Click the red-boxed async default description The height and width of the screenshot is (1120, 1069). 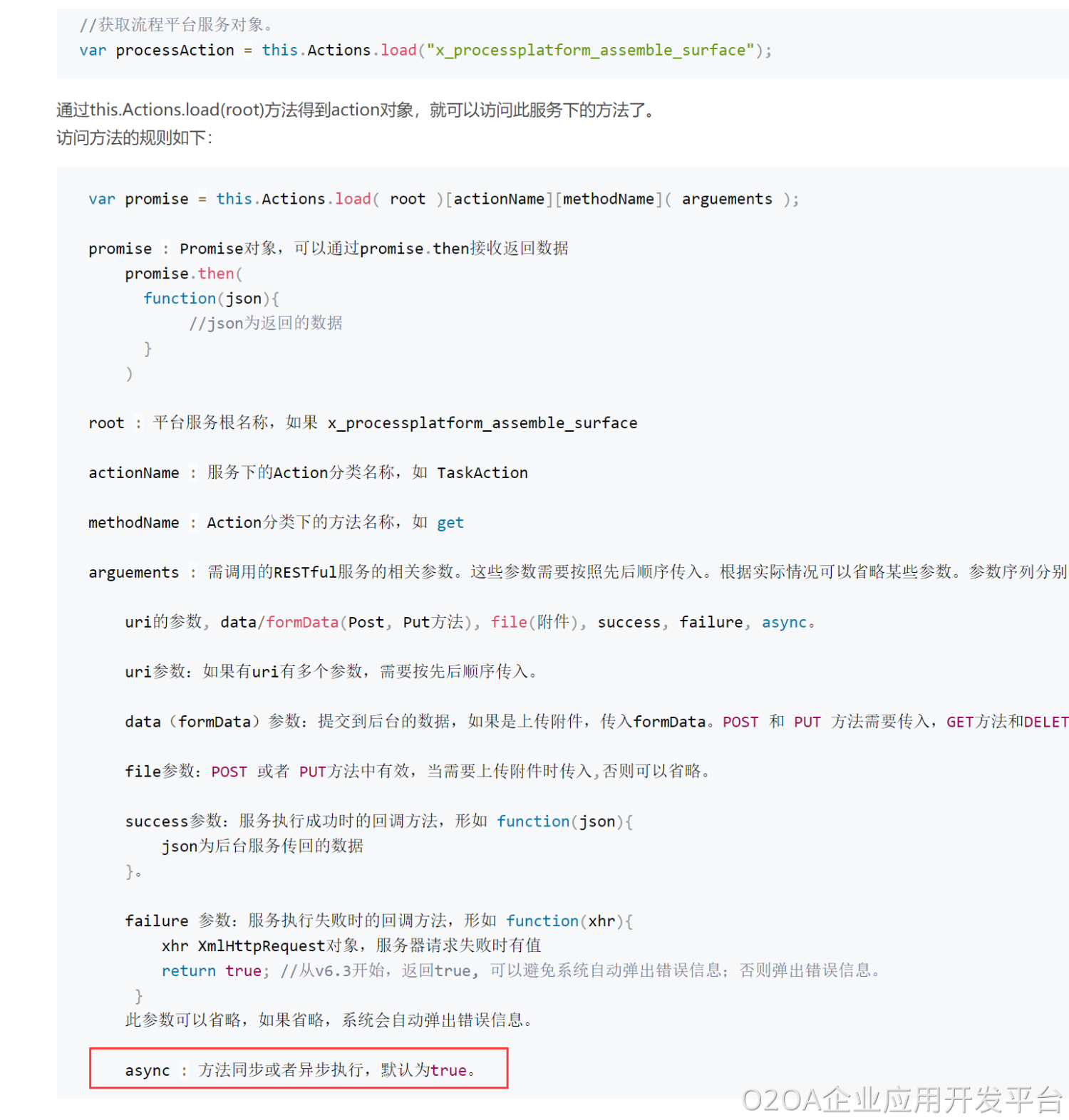click(x=299, y=1069)
